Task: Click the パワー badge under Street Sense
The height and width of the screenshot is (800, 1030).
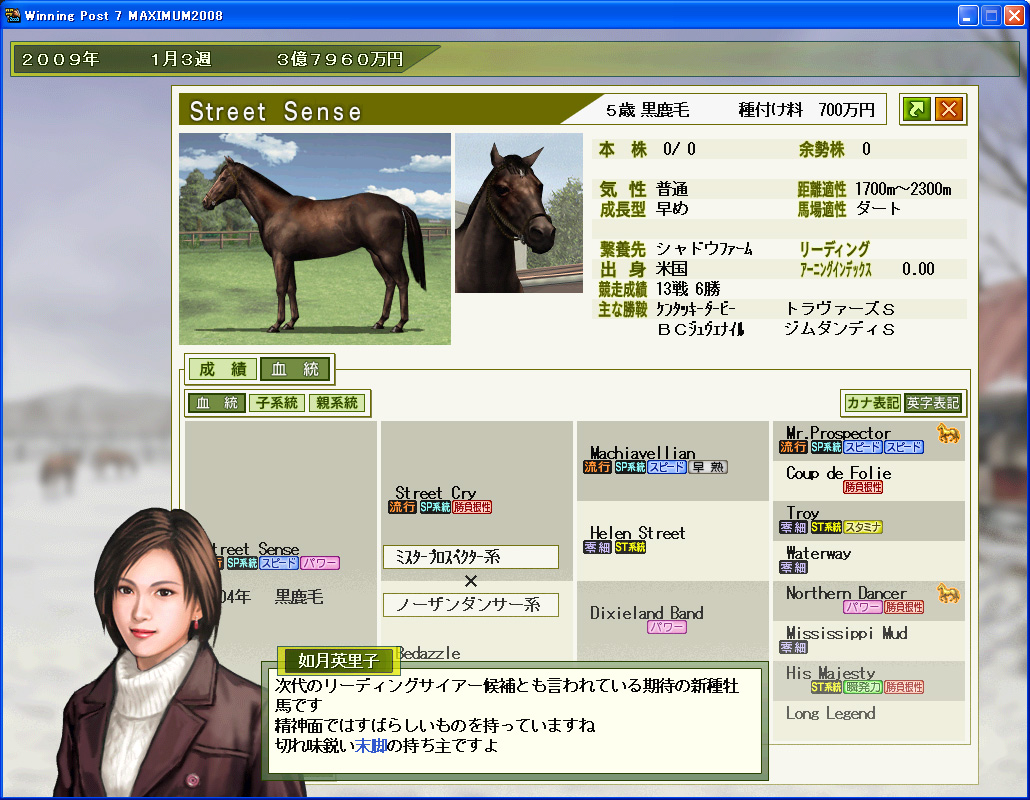Action: [320, 564]
